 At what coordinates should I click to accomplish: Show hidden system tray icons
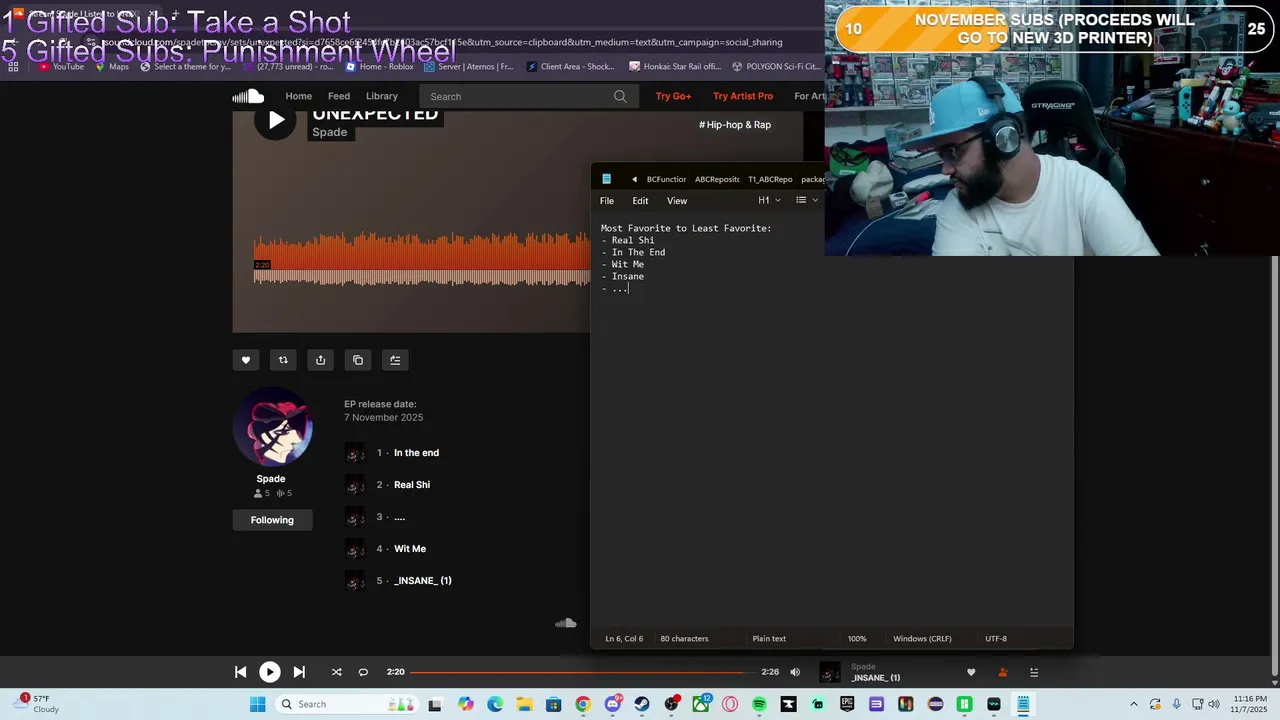point(1133,704)
